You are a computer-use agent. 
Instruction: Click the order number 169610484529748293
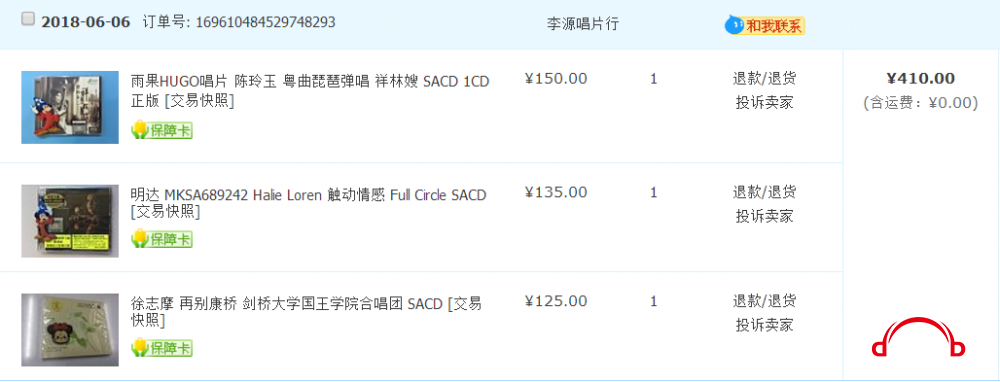click(x=265, y=22)
